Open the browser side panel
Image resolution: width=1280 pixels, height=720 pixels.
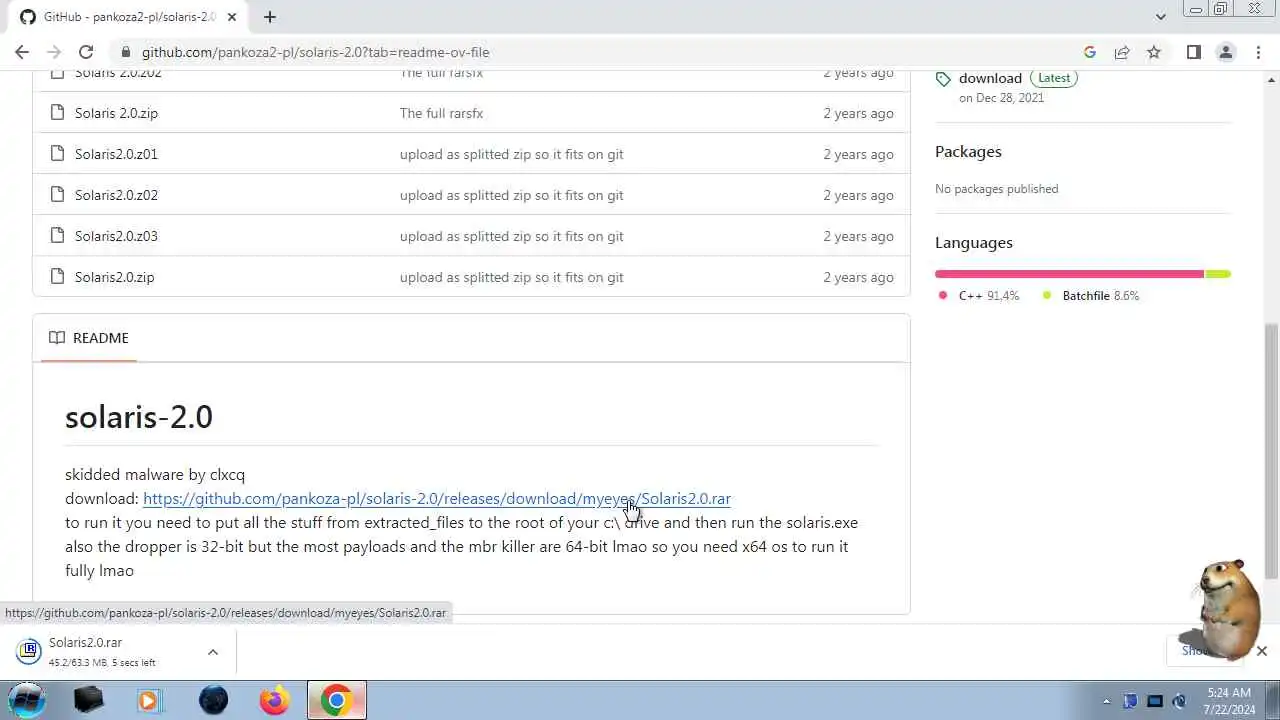coord(1193,52)
